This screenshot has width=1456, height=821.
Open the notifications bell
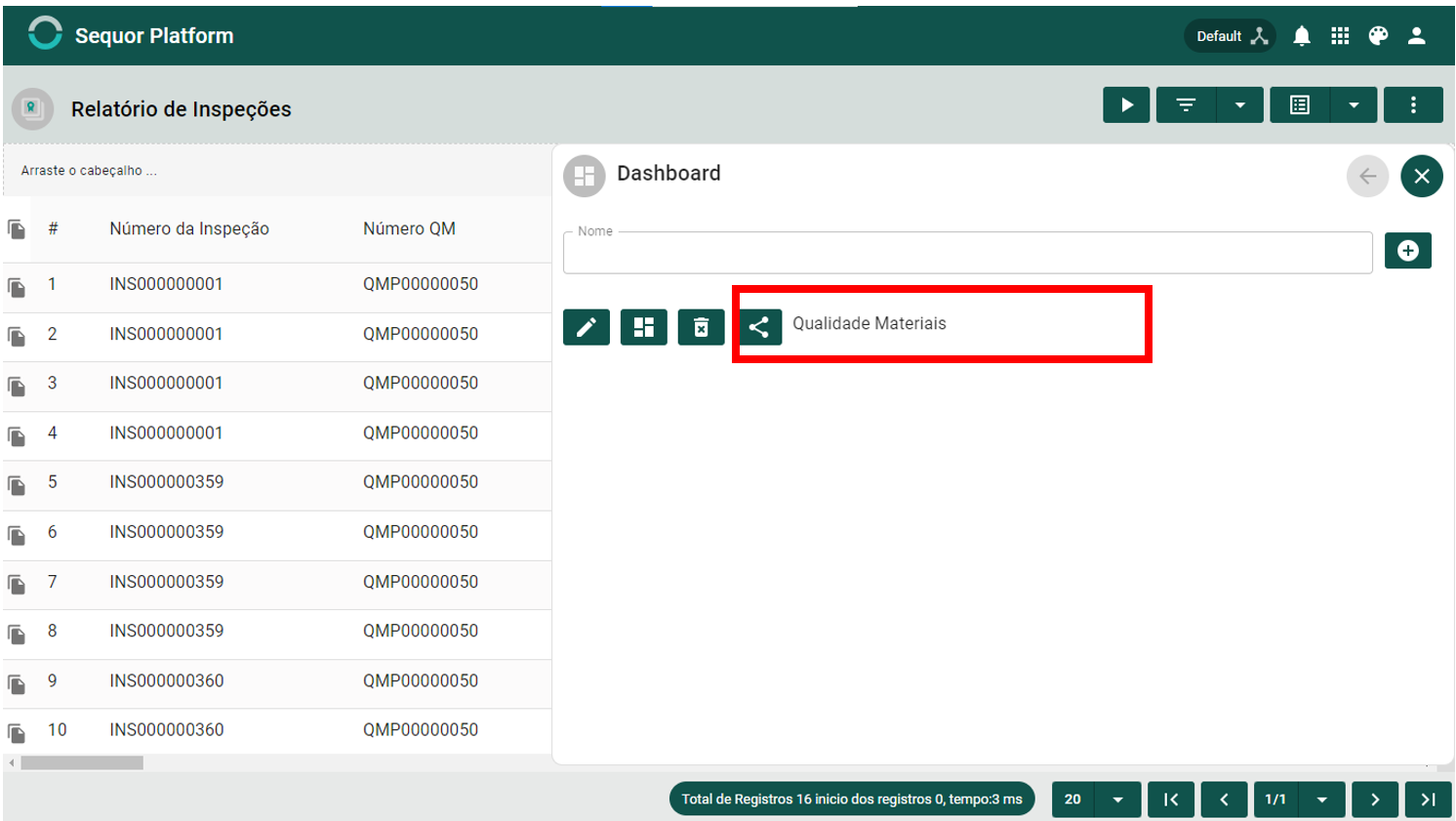click(1302, 36)
